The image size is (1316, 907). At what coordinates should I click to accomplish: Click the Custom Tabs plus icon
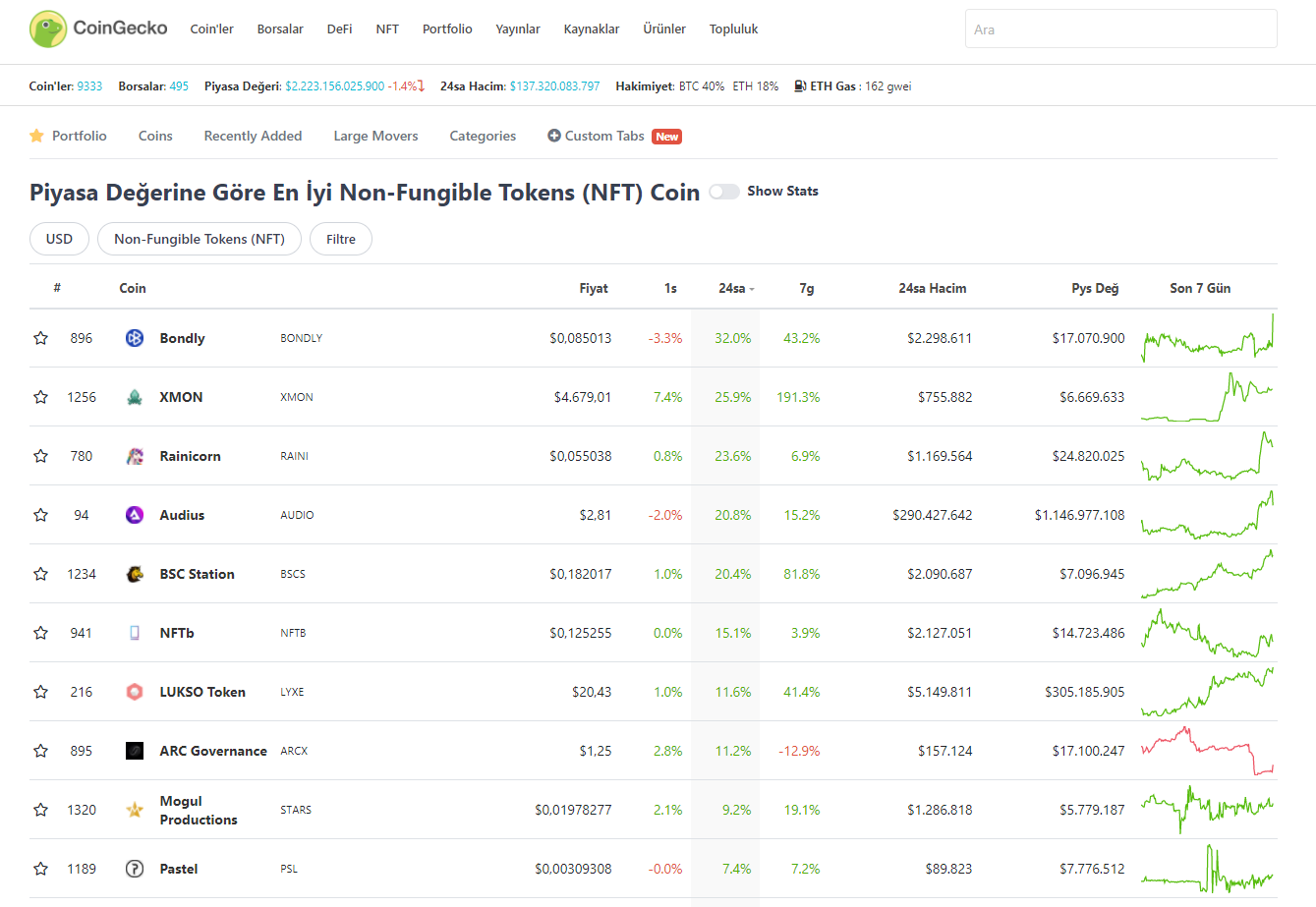coord(554,136)
